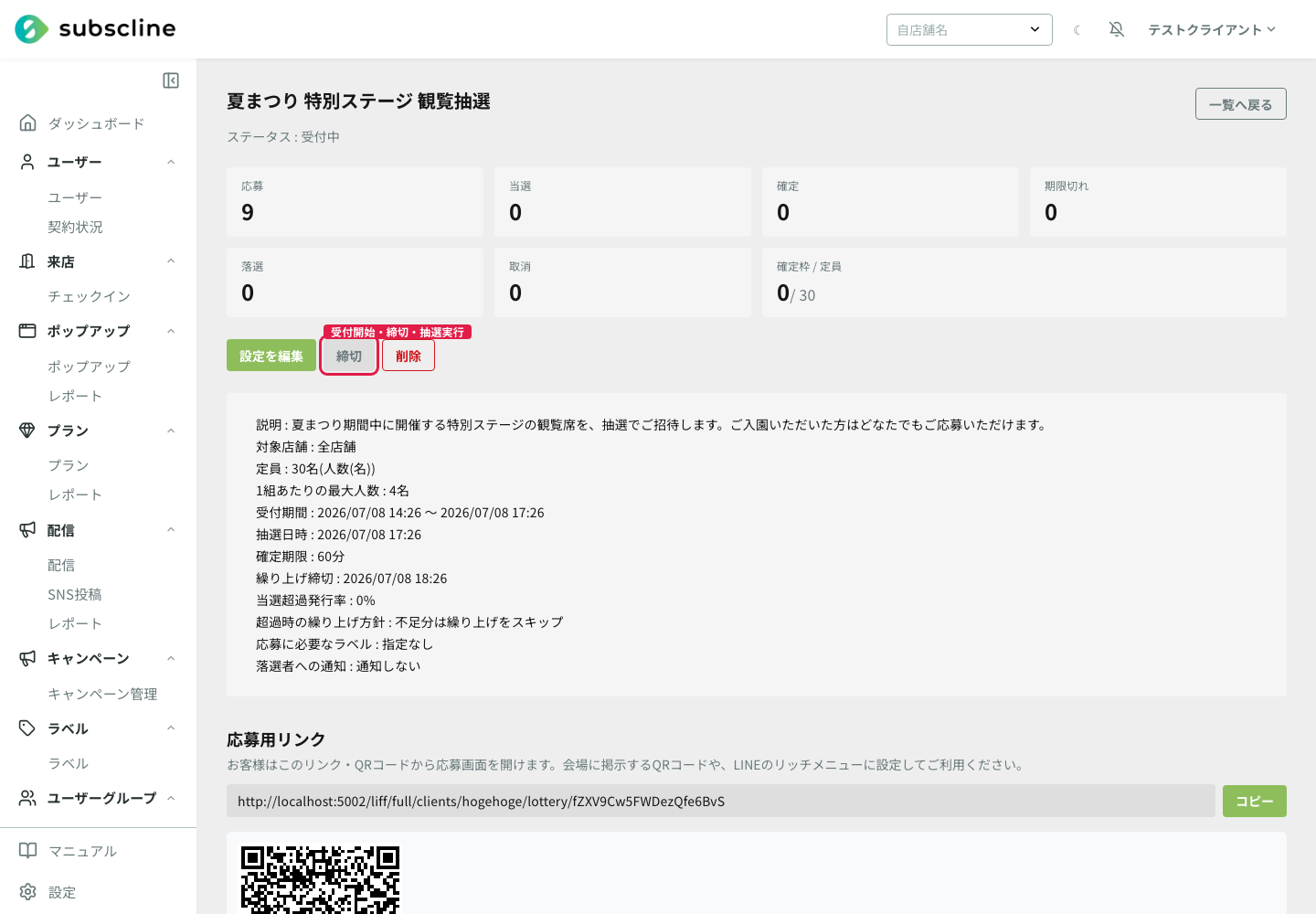The width and height of the screenshot is (1316, 914).
Task: Open マニュアル in the sidebar
Action: 82,851
